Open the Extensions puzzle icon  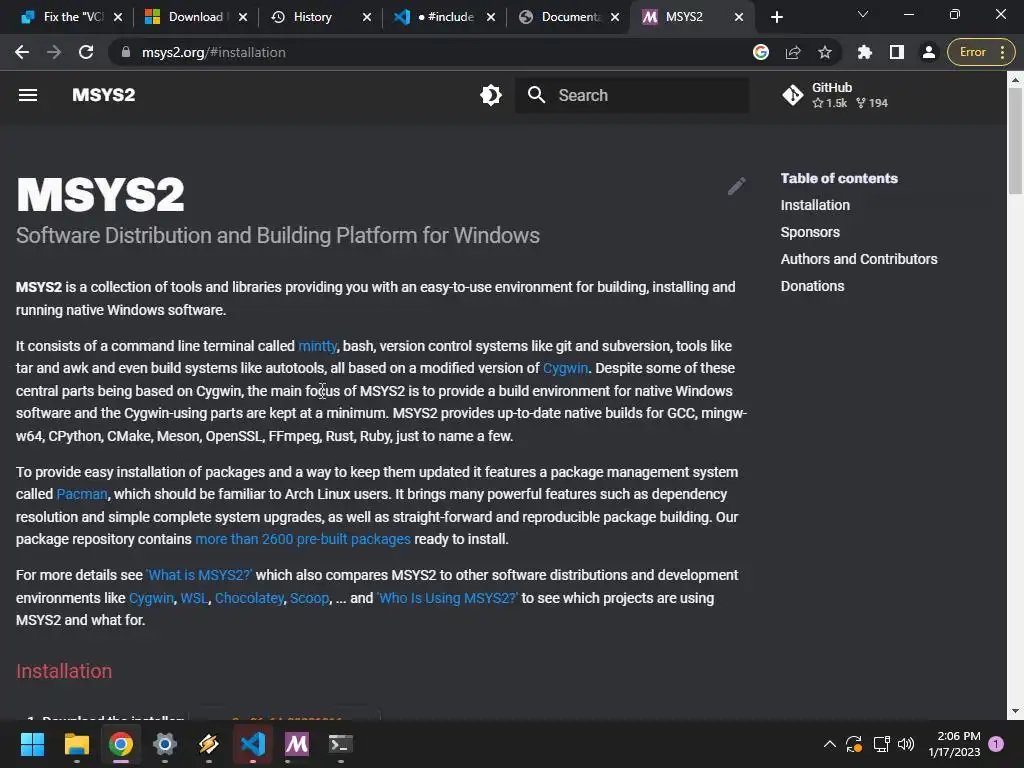pos(865,52)
